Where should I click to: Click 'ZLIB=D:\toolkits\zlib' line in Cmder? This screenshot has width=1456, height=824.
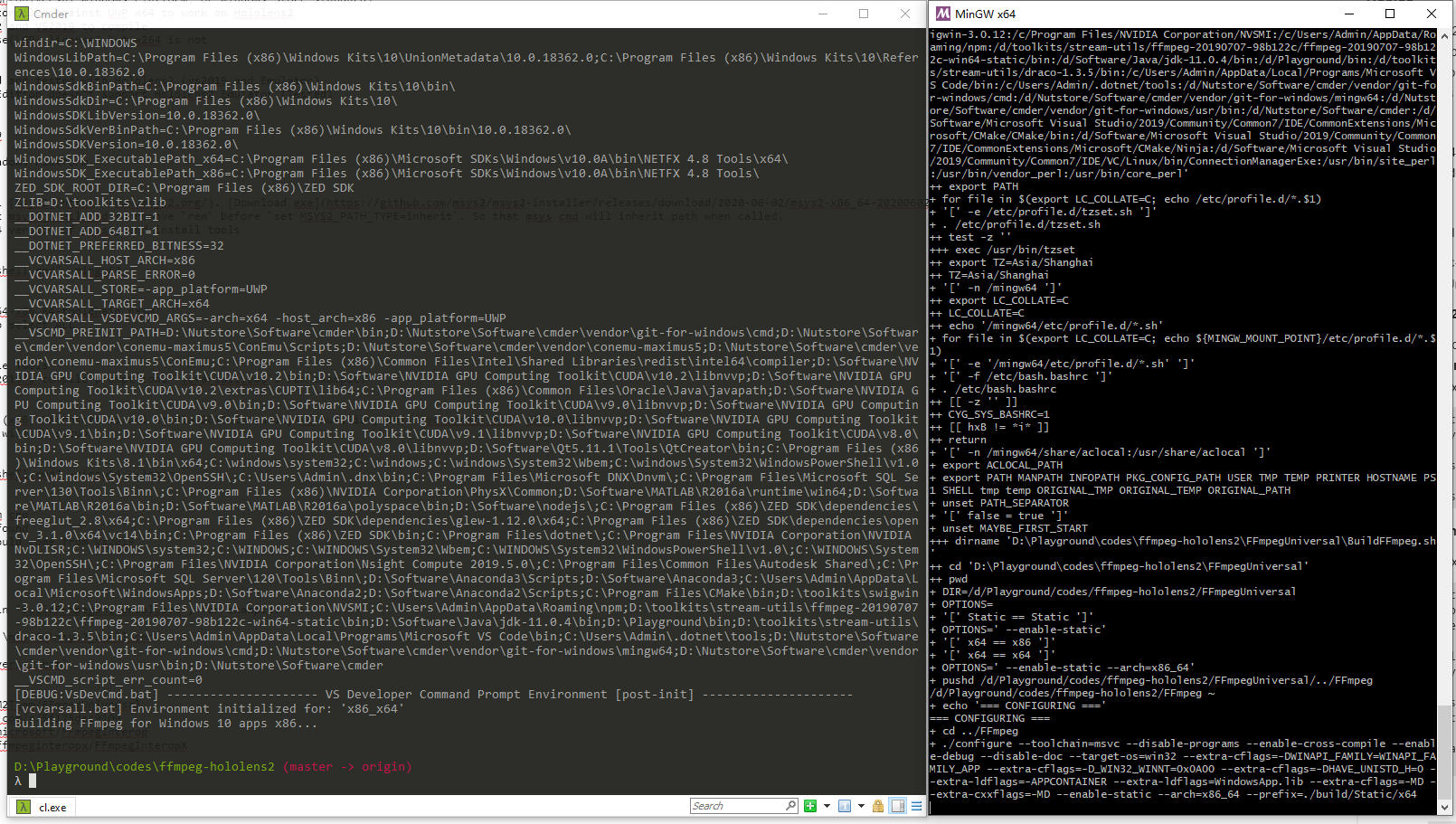pyautogui.click(x=90, y=203)
